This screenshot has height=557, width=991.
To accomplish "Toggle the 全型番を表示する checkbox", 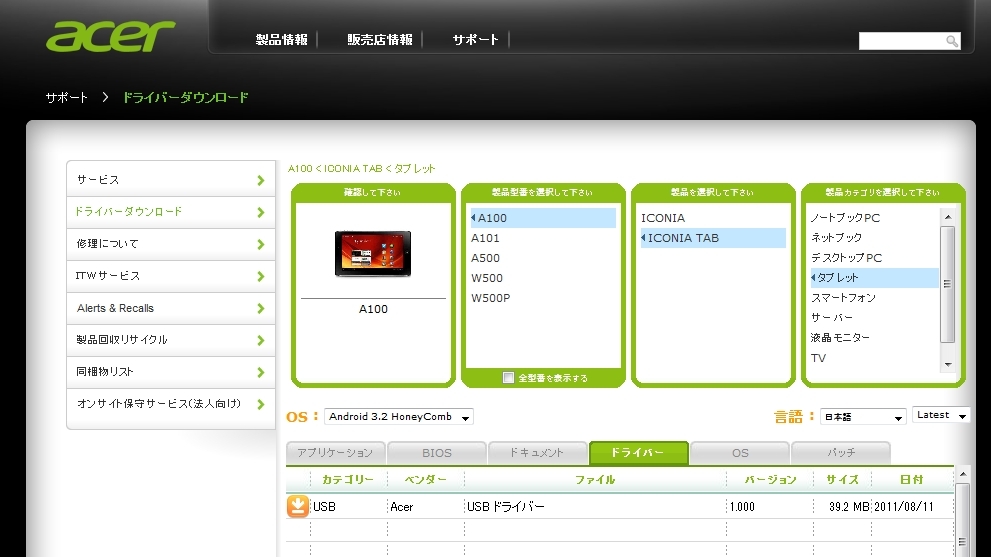I will (x=508, y=377).
